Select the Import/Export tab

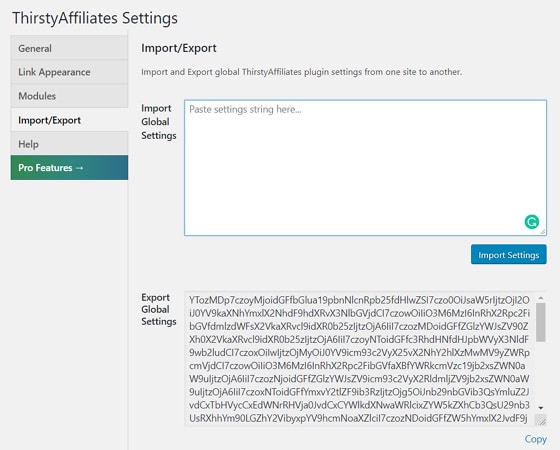69,120
